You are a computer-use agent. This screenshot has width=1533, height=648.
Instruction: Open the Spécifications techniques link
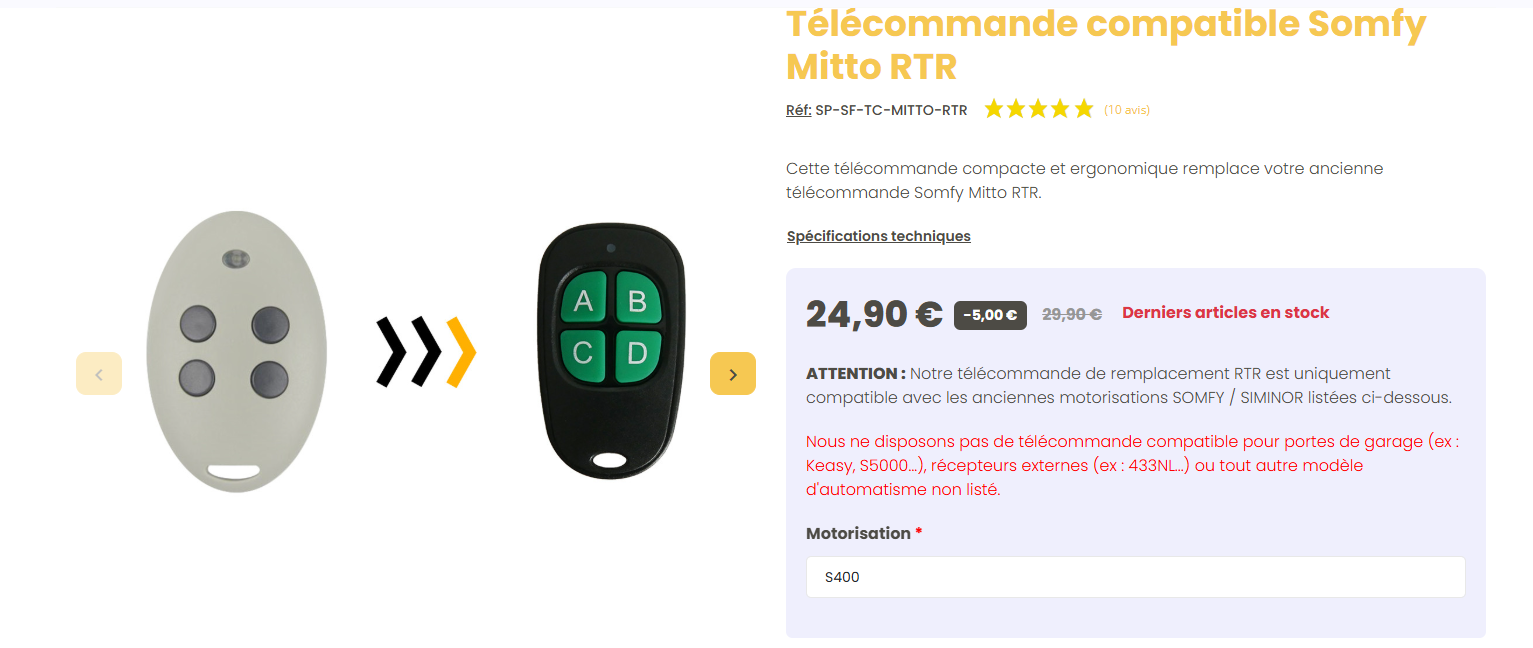[x=878, y=236]
